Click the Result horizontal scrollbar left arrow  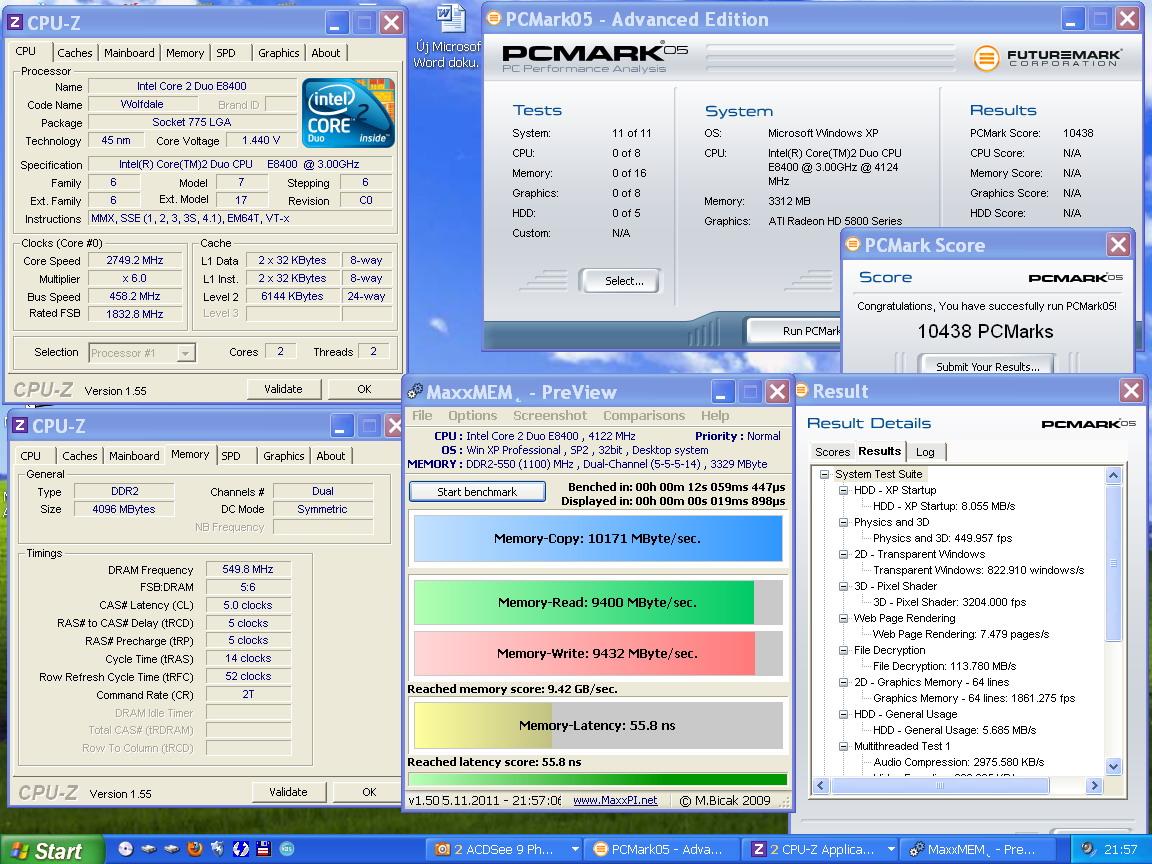(x=821, y=785)
